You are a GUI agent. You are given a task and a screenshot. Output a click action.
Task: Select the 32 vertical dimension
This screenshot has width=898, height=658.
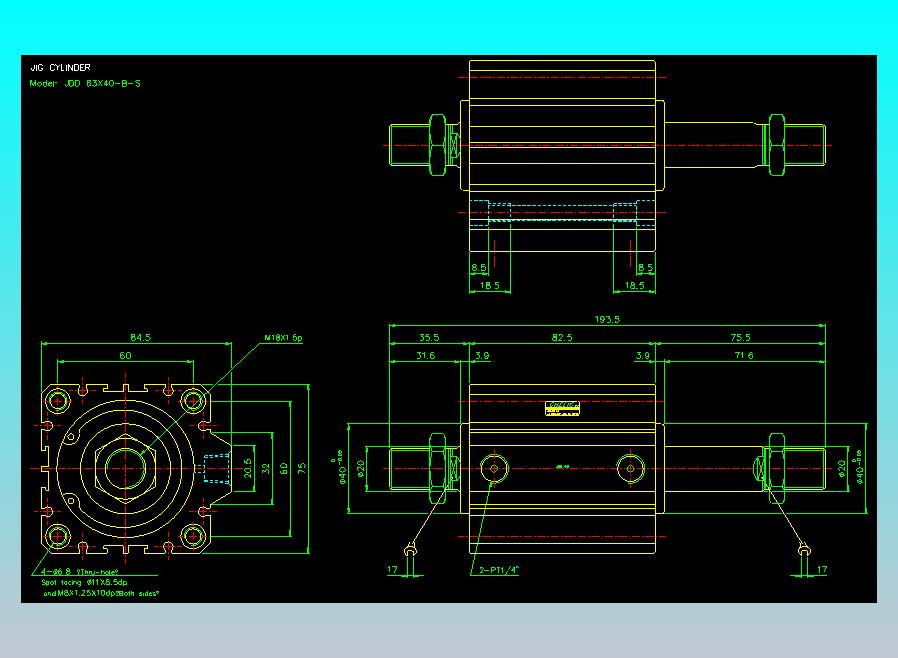tap(266, 468)
